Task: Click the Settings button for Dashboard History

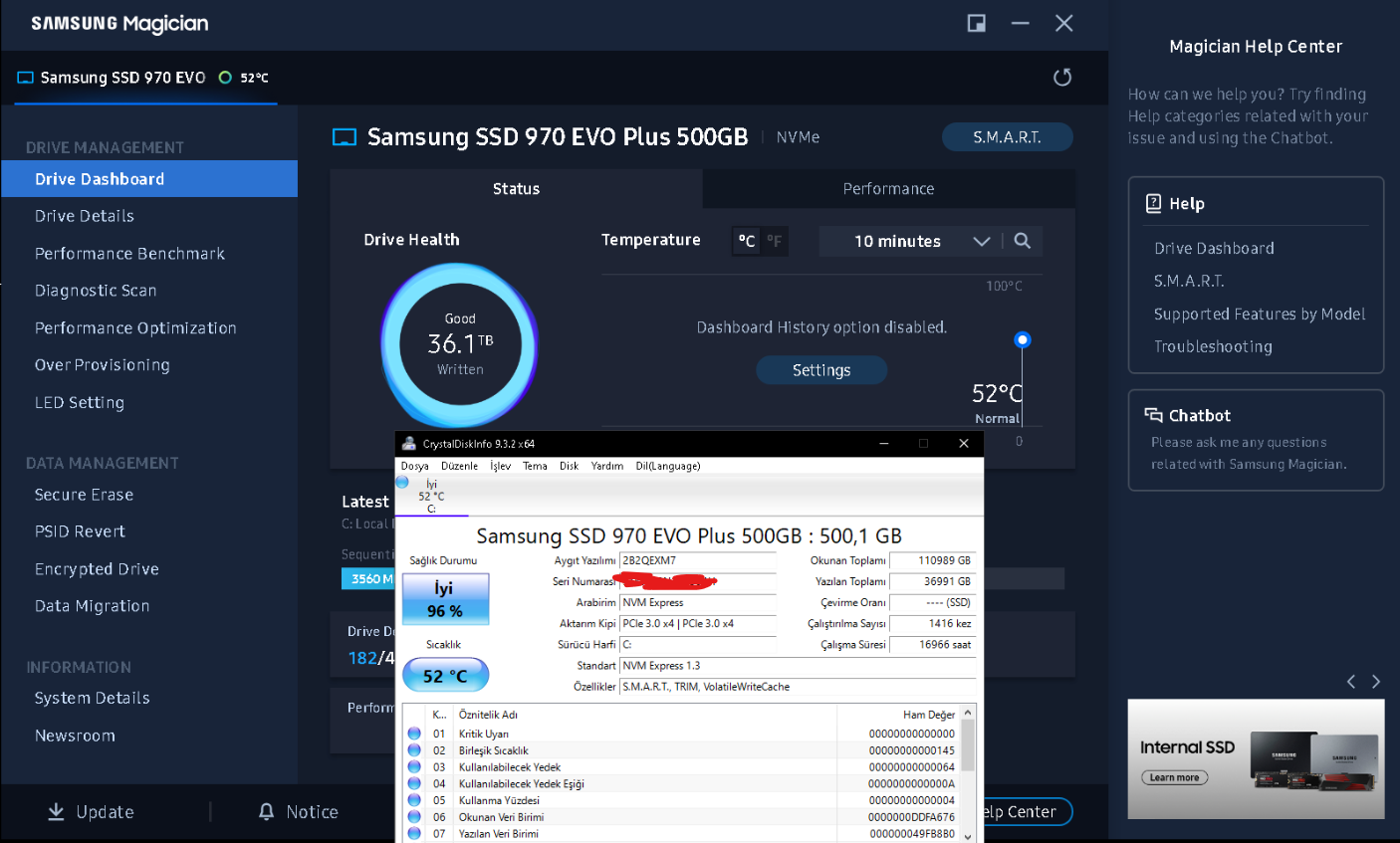Action: tap(821, 370)
